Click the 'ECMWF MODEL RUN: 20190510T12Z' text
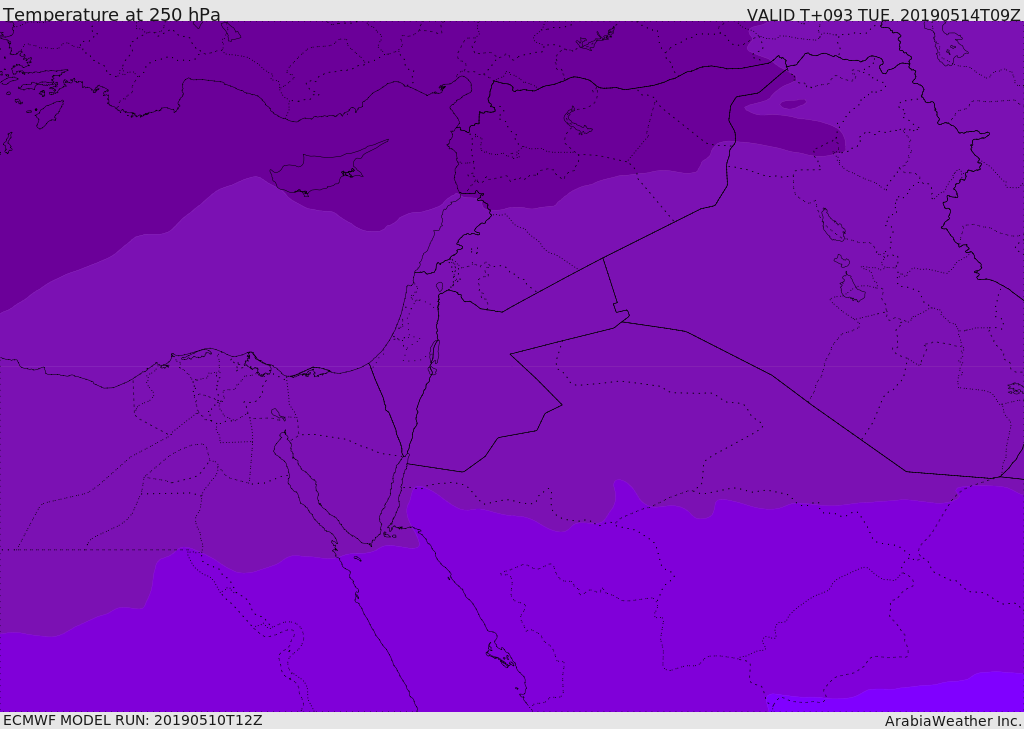Viewport: 1024px width, 729px height. [133, 720]
